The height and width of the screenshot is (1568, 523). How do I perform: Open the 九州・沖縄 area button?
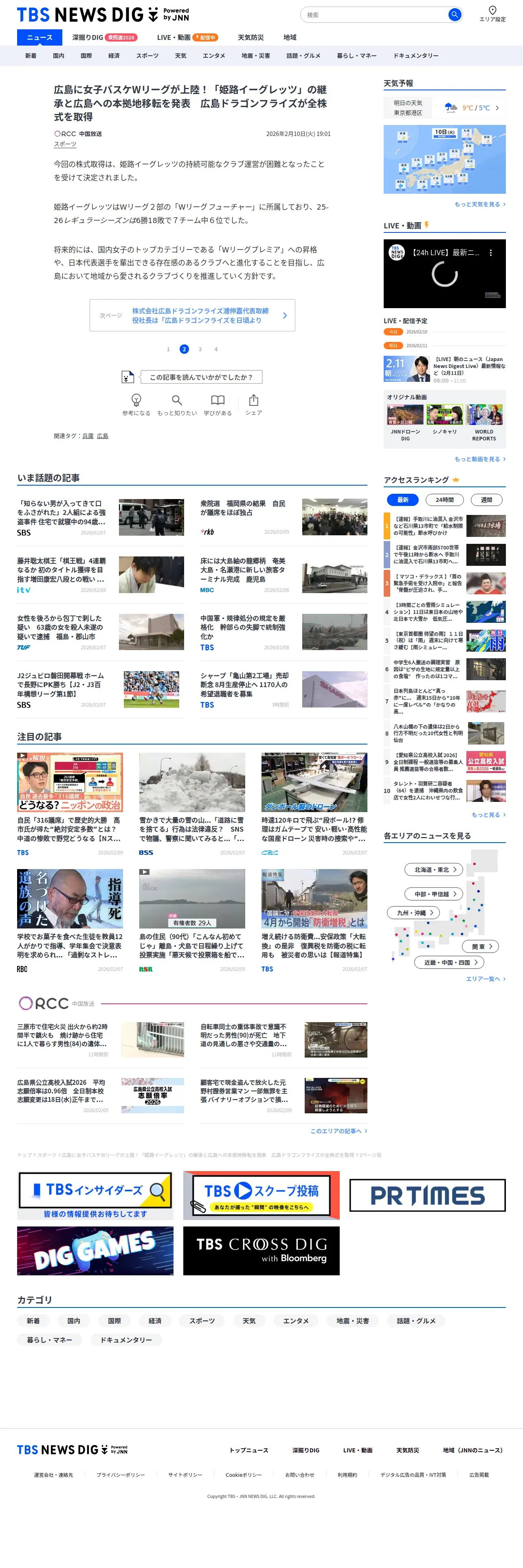point(413,913)
